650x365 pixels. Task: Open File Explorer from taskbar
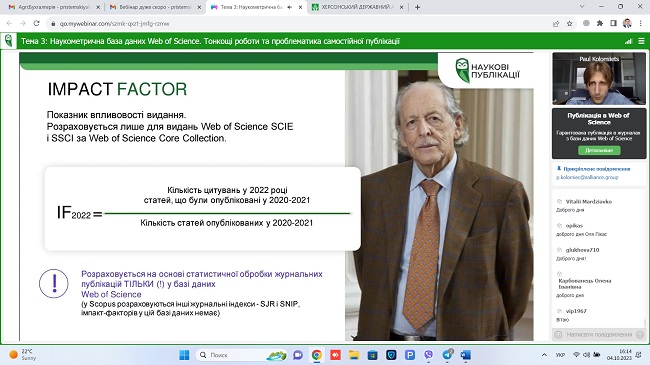[x=354, y=355]
